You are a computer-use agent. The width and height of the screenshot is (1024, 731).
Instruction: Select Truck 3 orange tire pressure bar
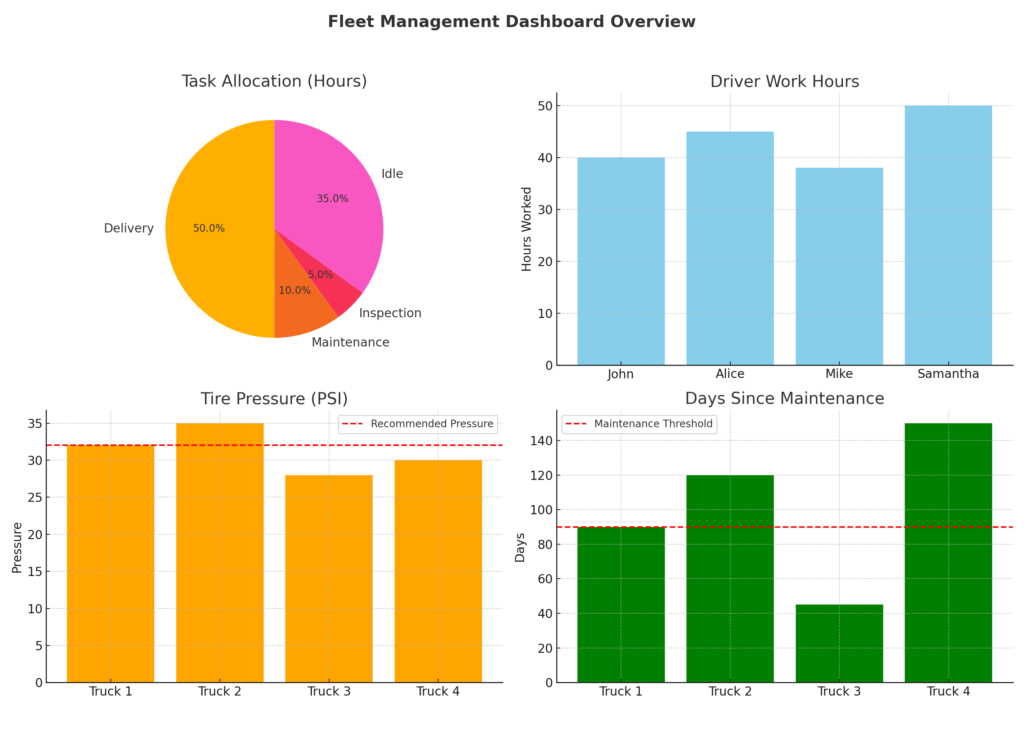pos(329,579)
